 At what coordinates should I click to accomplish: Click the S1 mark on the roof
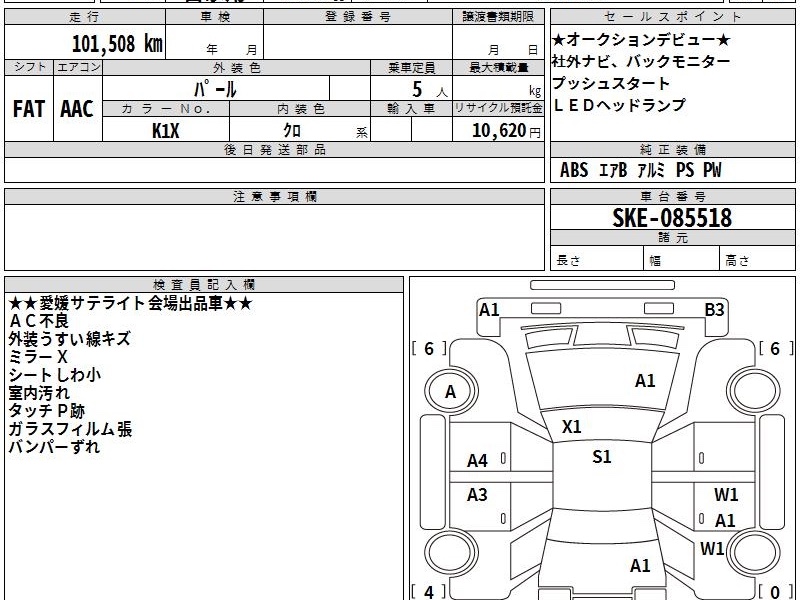point(602,457)
